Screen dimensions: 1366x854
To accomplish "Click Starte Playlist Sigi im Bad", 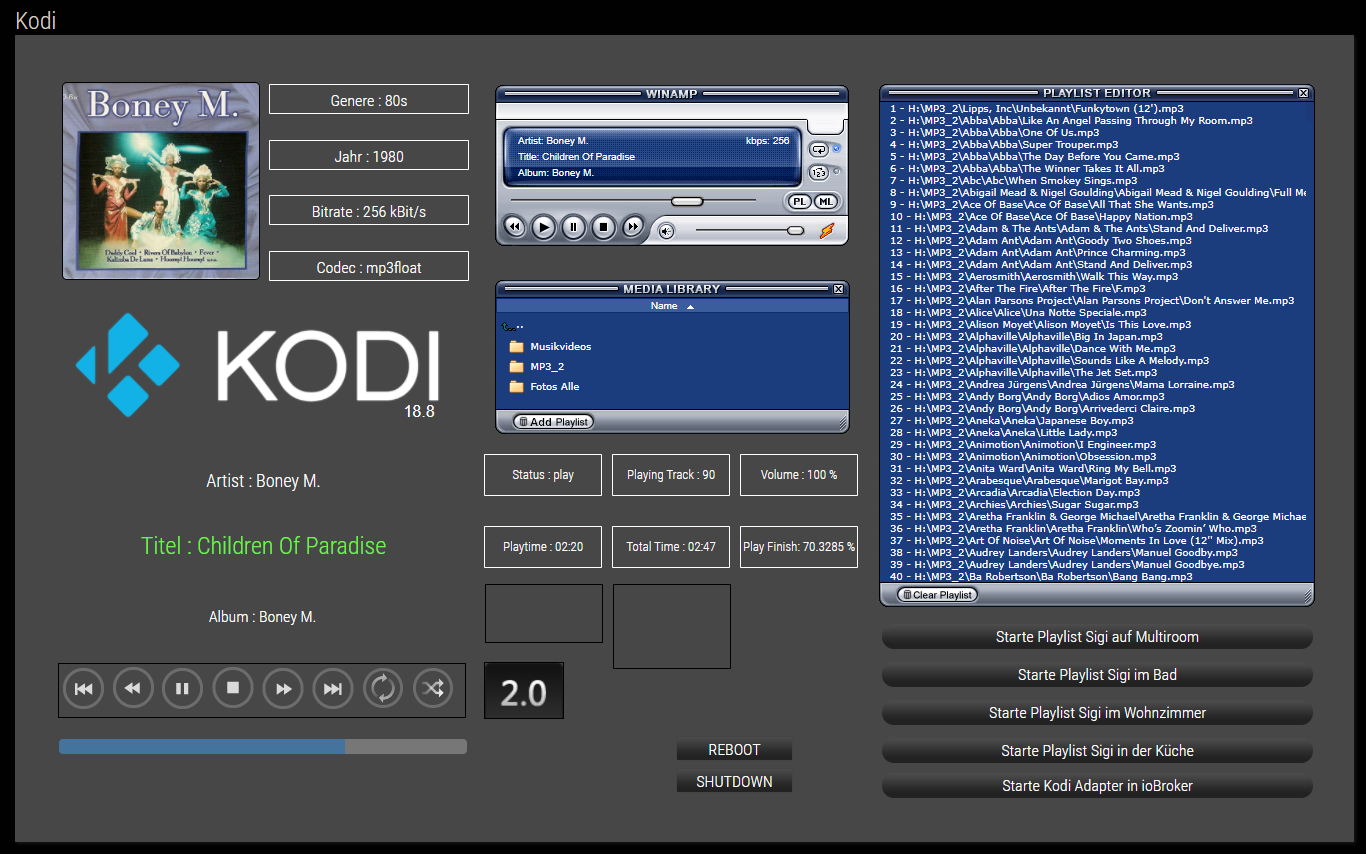I will point(1097,675).
